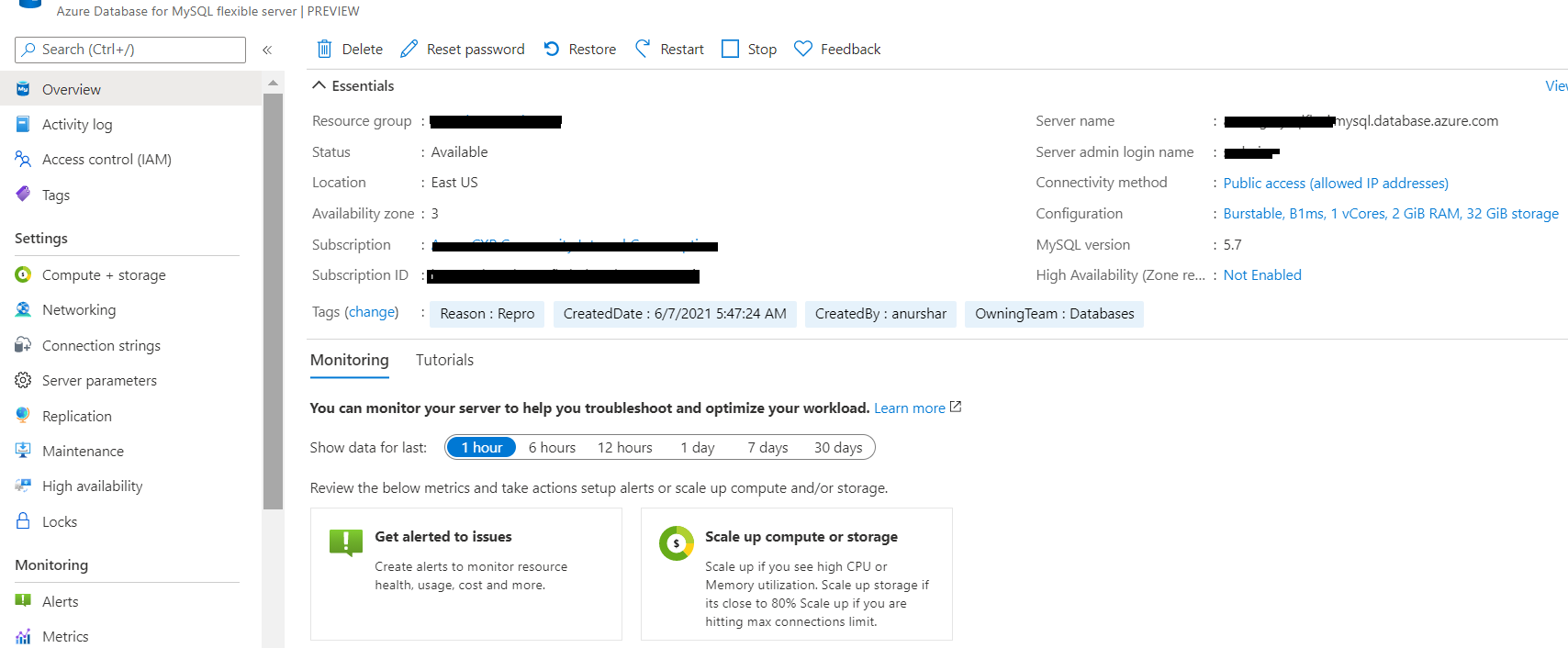Click external link icon beside Learn more
This screenshot has width=1568, height=648.
(956, 407)
